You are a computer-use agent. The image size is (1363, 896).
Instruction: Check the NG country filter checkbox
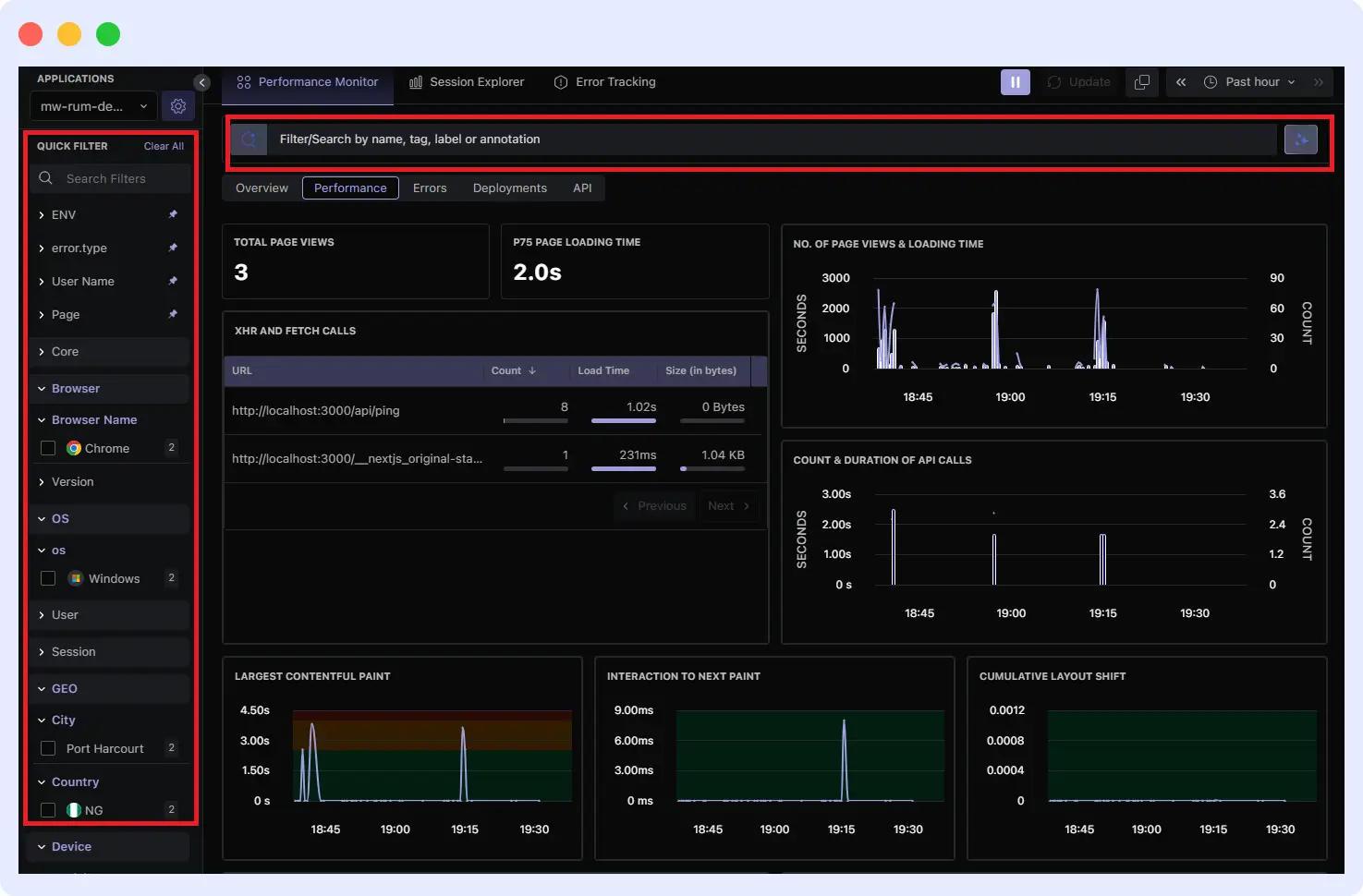coord(47,809)
